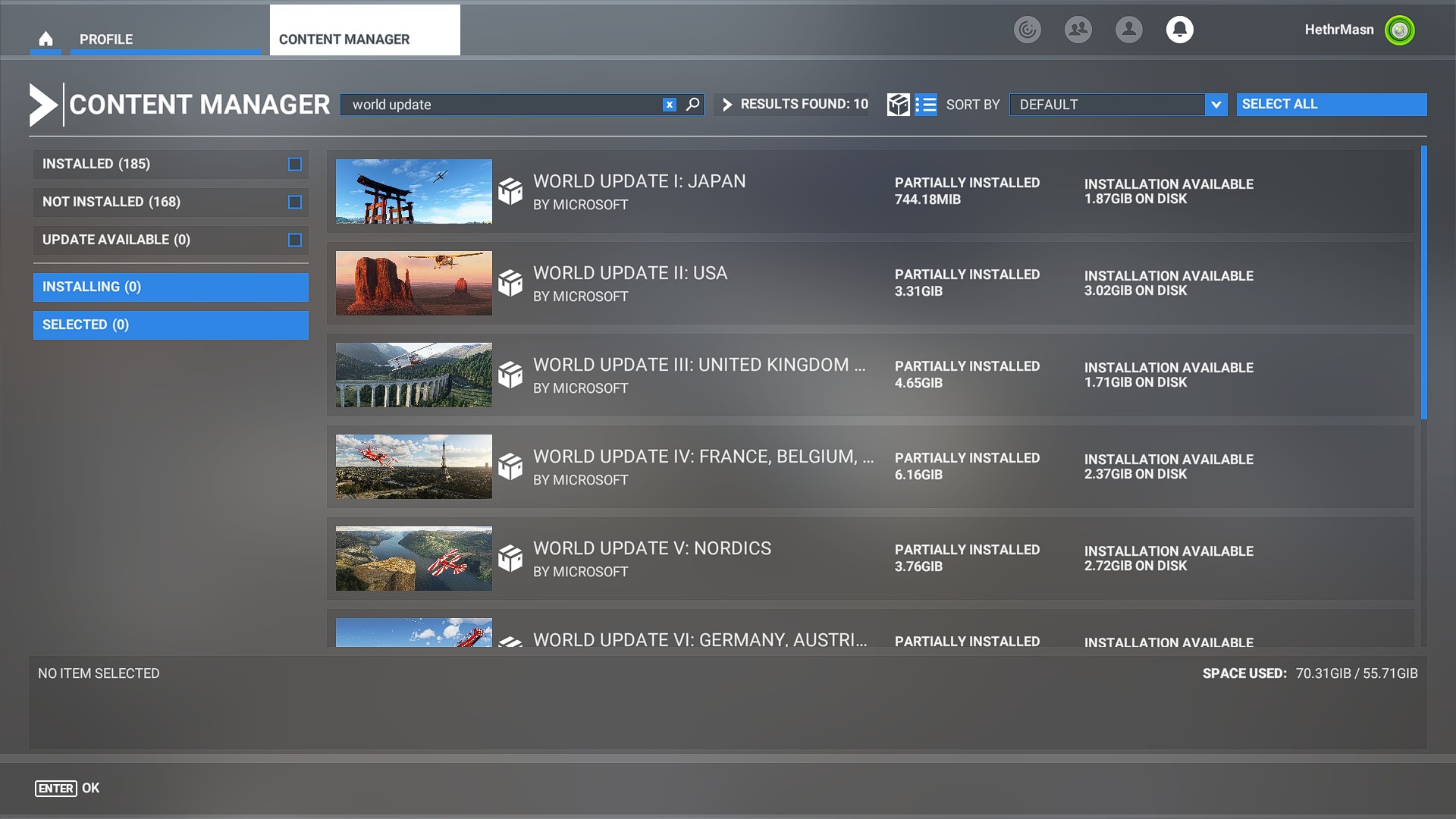Image resolution: width=1456 pixels, height=819 pixels.
Task: Click the Installing (0) button
Action: pyautogui.click(x=171, y=287)
